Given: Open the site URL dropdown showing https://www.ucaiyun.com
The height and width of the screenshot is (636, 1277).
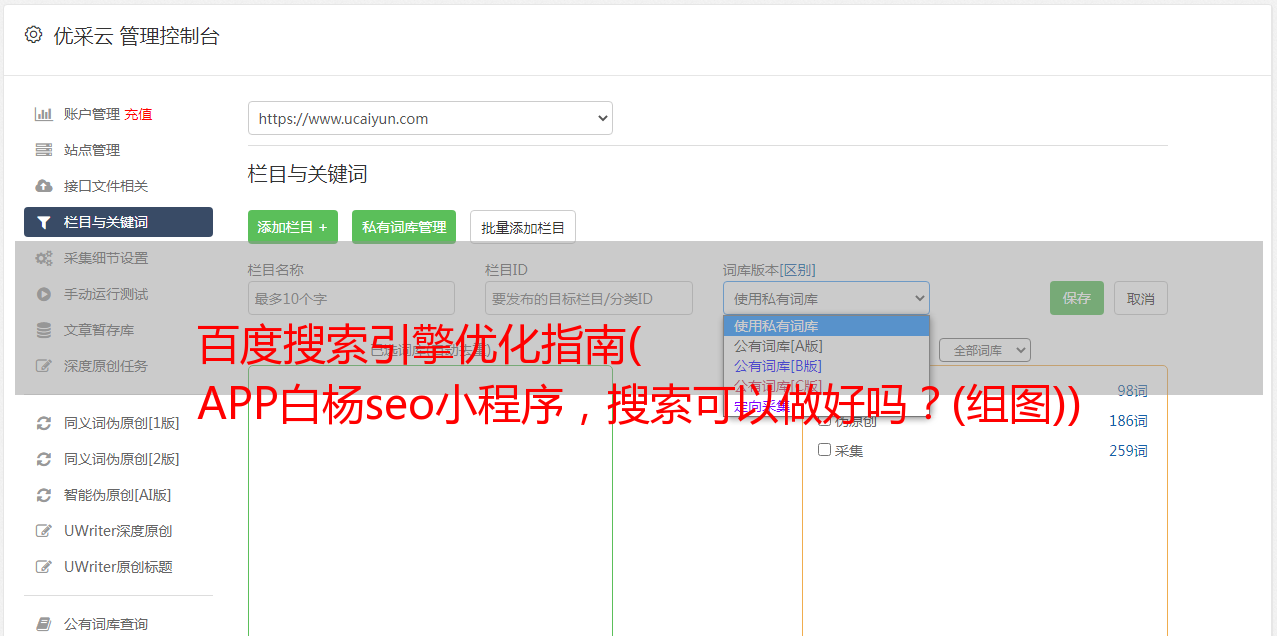Looking at the screenshot, I should [430, 118].
